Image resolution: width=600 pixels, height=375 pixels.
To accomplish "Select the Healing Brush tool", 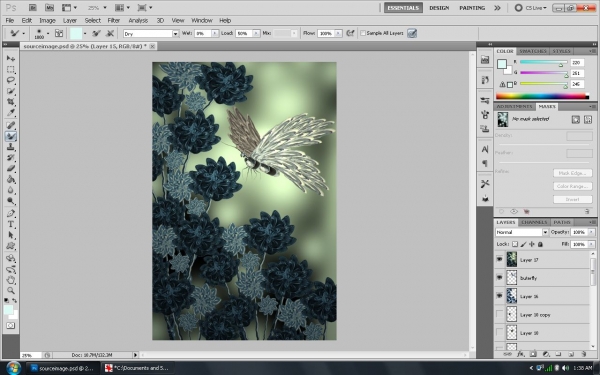I will coord(11,125).
